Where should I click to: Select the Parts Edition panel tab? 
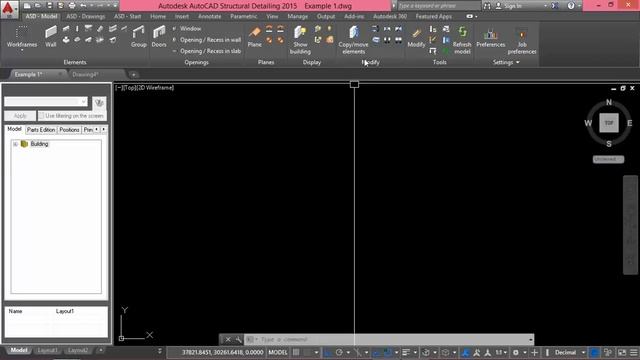pyautogui.click(x=41, y=129)
